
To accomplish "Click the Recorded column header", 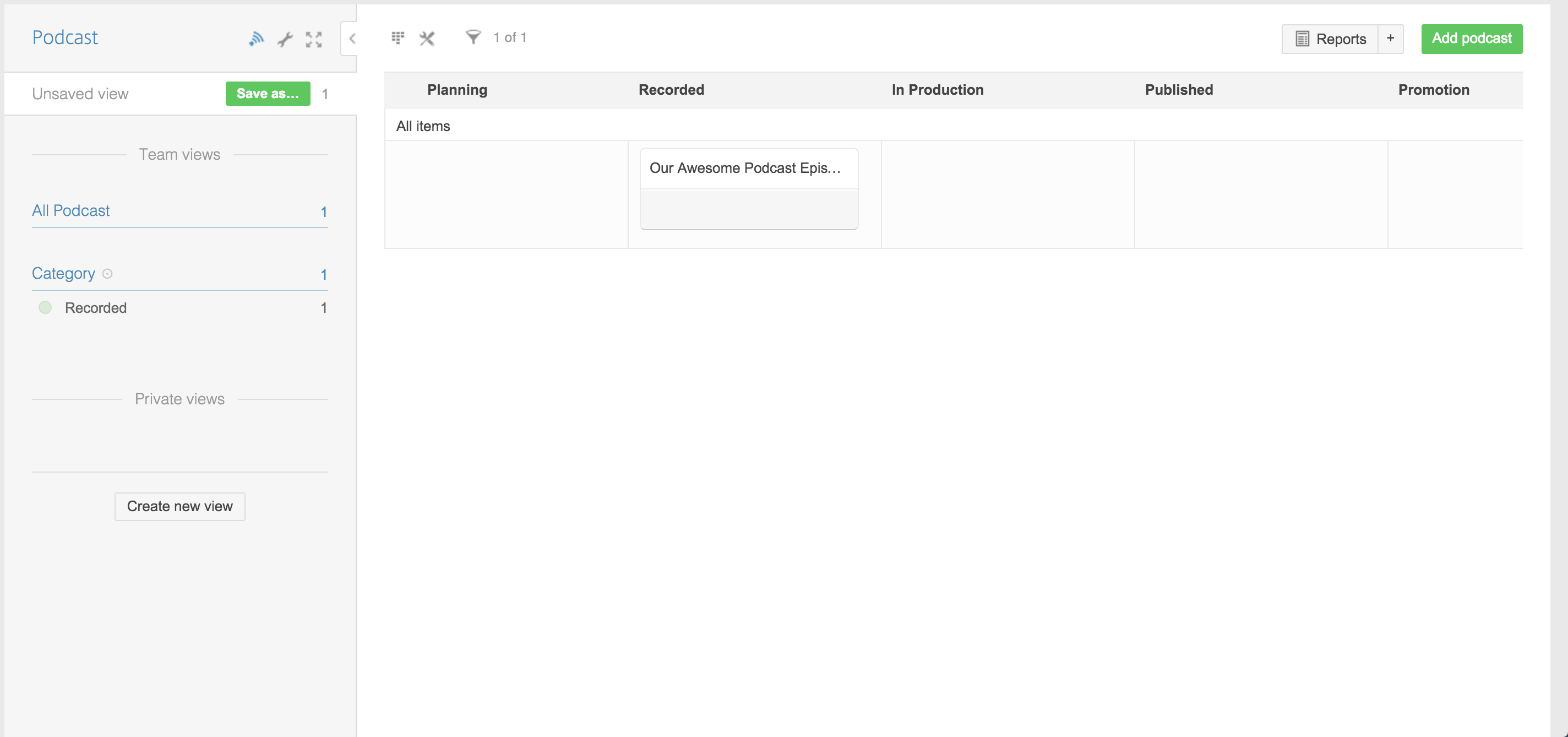I will 671,90.
